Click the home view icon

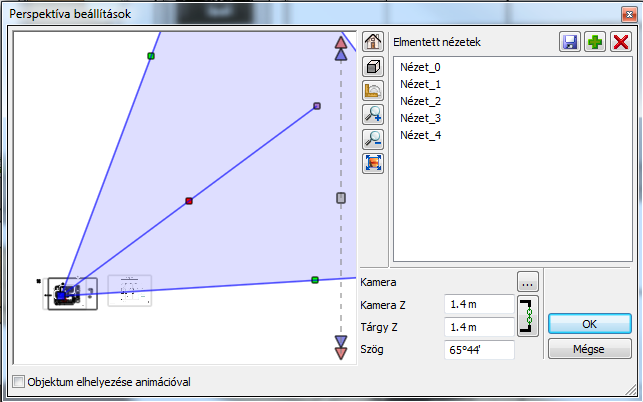[x=373, y=42]
